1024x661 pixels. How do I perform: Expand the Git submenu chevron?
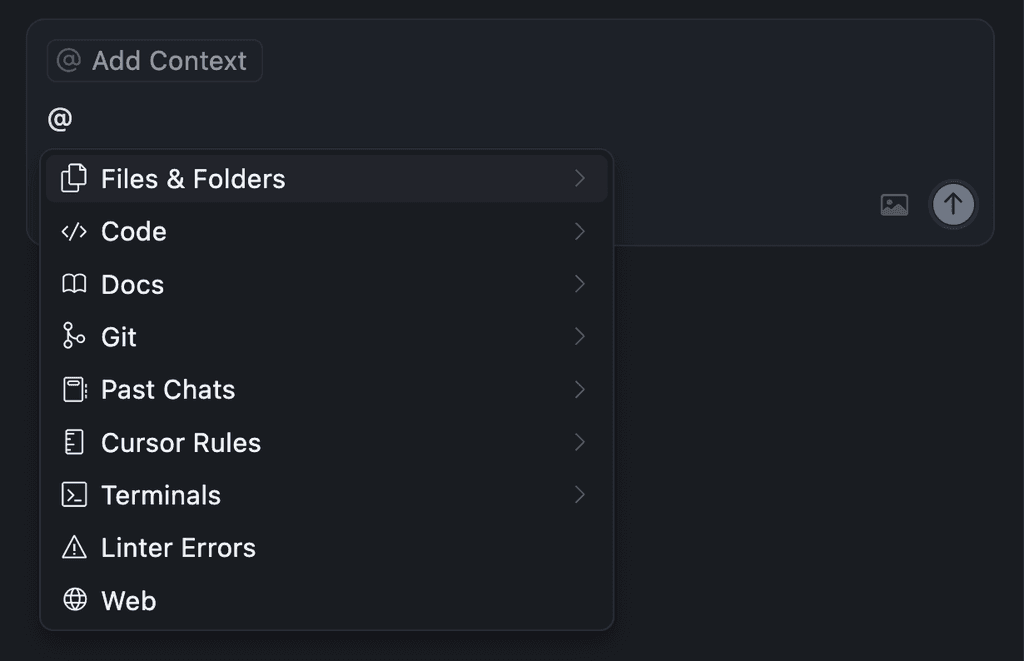[581, 337]
